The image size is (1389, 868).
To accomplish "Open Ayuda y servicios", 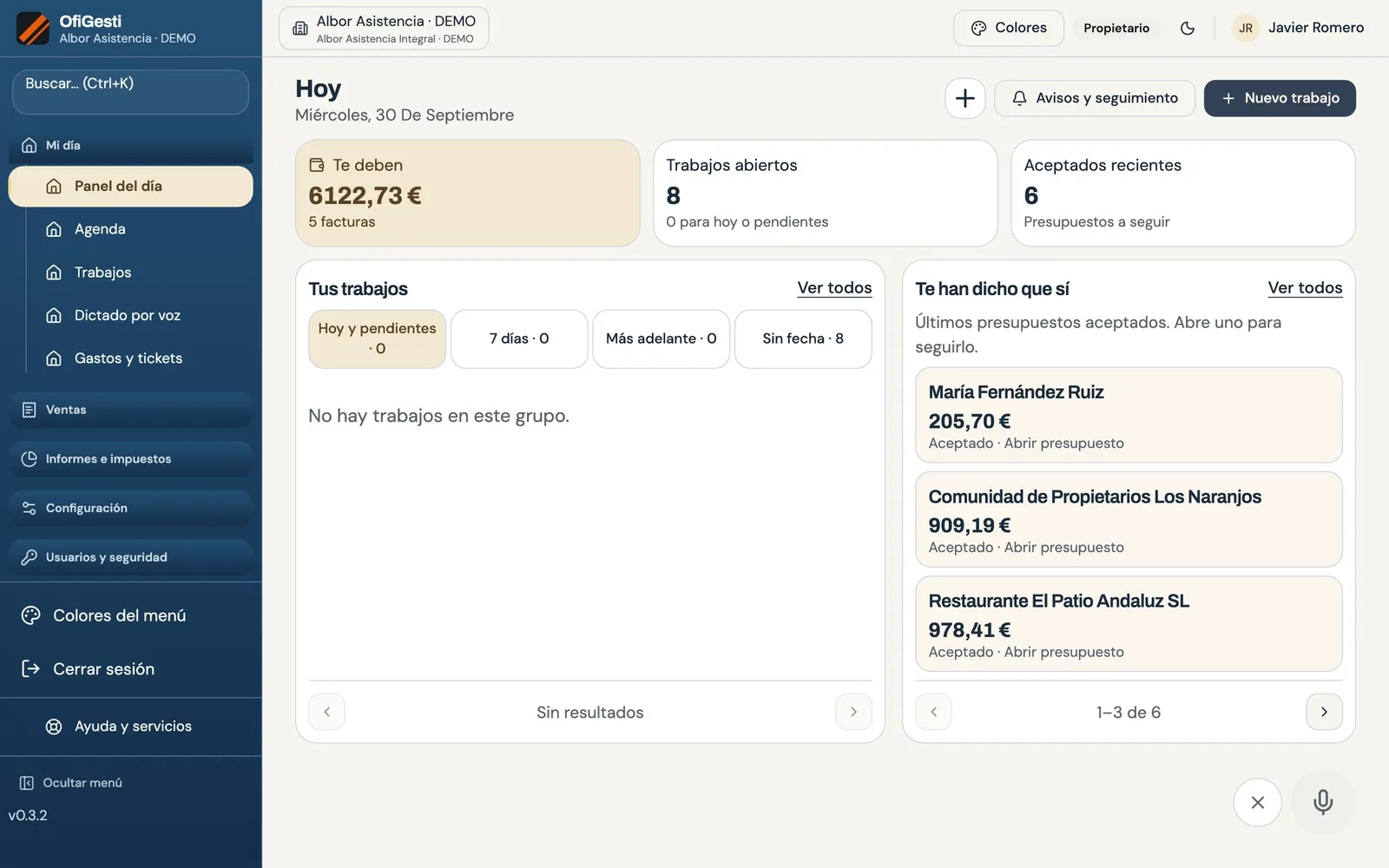I will (x=130, y=727).
